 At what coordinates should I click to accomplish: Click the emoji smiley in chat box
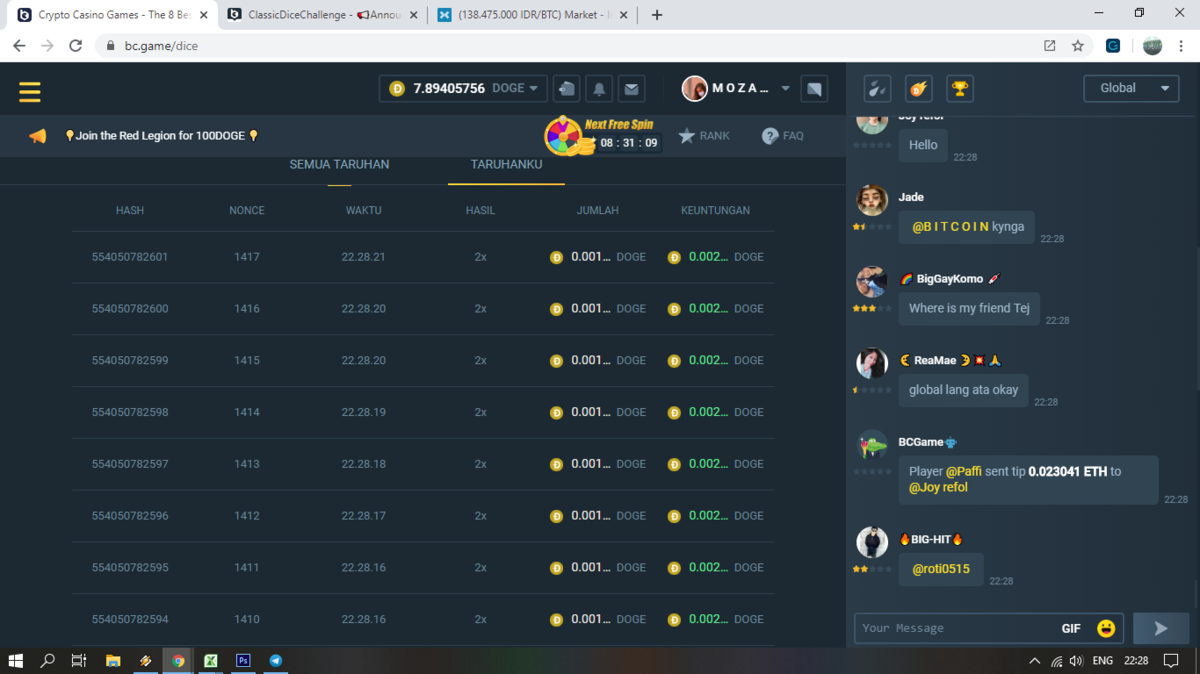pyautogui.click(x=1105, y=628)
